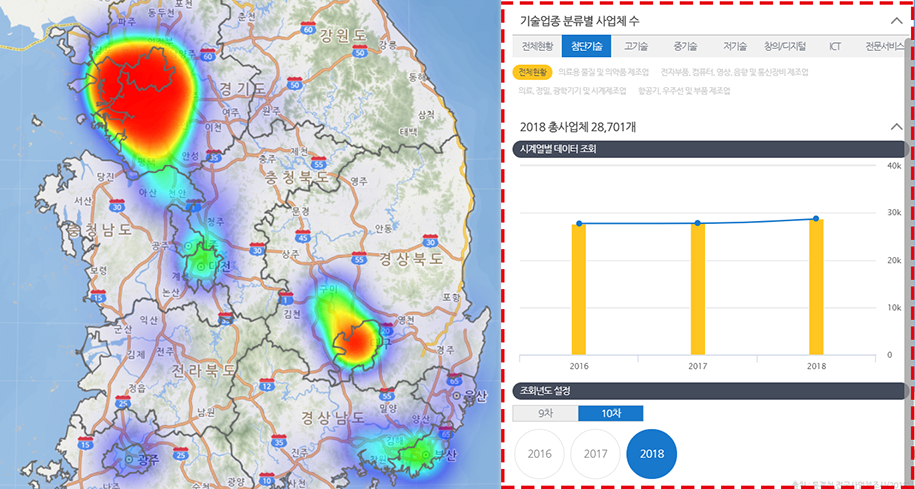Viewport: 915px width, 489px height.
Task: Open the 고기술 tab
Action: (x=636, y=46)
